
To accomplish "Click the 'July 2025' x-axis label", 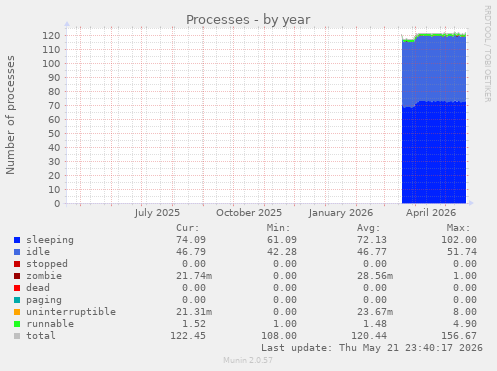I will [157, 213].
